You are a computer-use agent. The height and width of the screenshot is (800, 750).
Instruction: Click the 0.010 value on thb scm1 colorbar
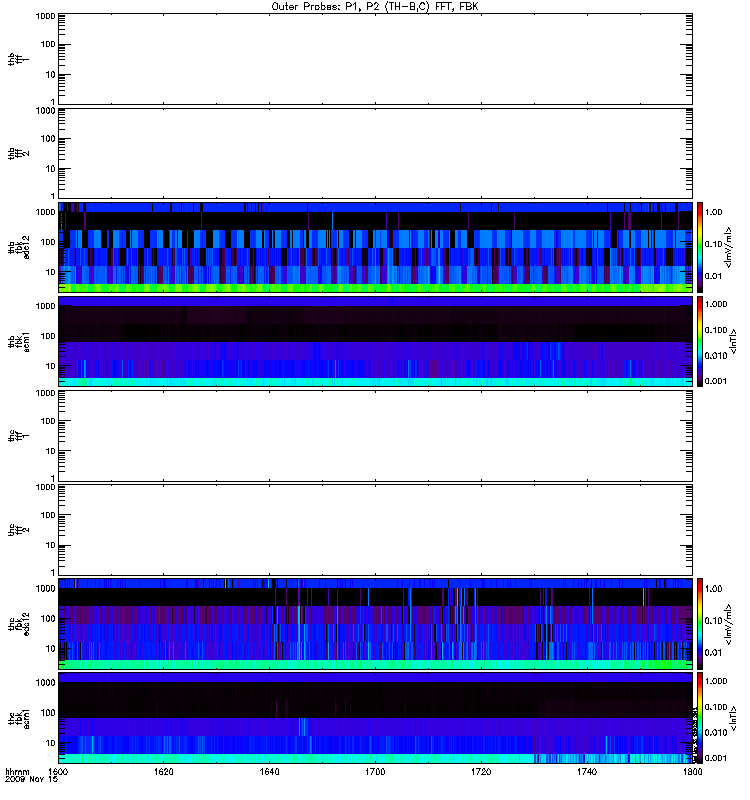(x=716, y=356)
